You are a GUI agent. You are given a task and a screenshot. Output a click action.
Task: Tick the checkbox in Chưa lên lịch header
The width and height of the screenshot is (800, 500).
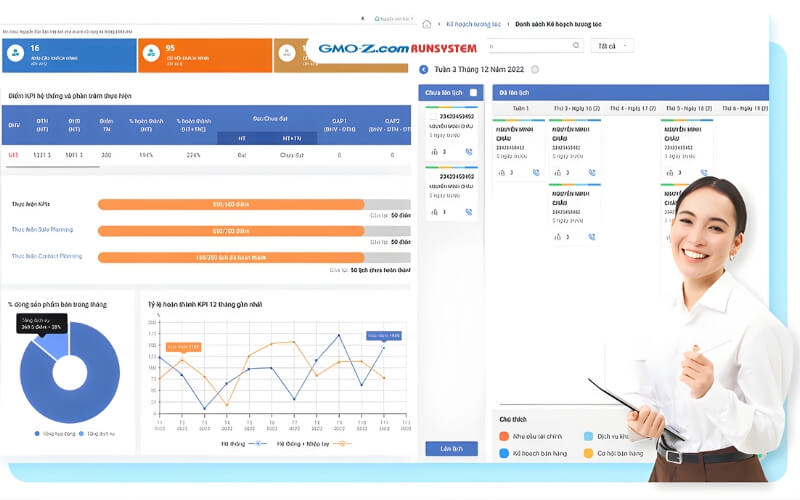473,92
